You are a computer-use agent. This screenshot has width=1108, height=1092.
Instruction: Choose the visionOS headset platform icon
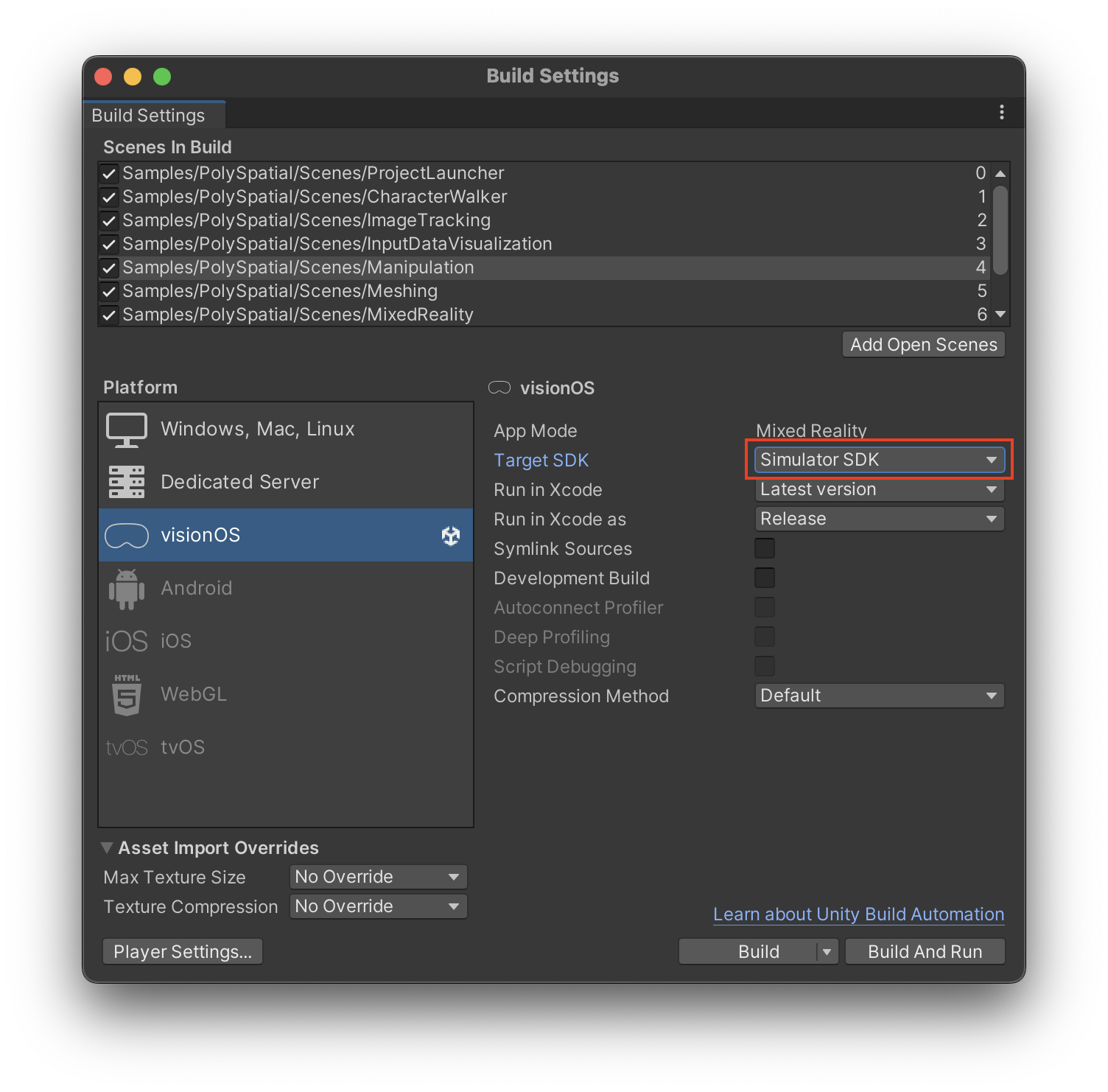coord(127,536)
